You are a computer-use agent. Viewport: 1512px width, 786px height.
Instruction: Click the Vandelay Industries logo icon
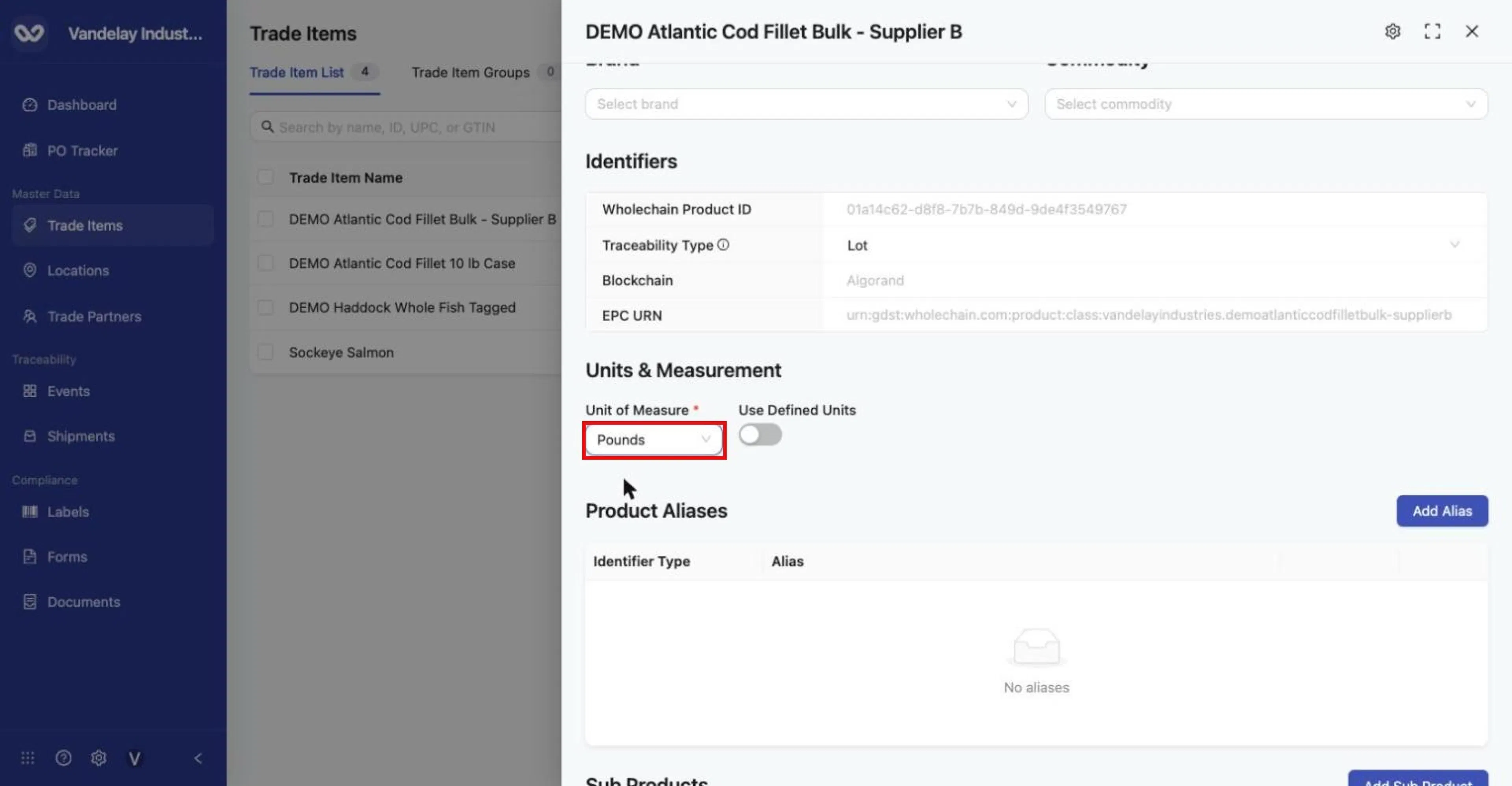(x=29, y=33)
